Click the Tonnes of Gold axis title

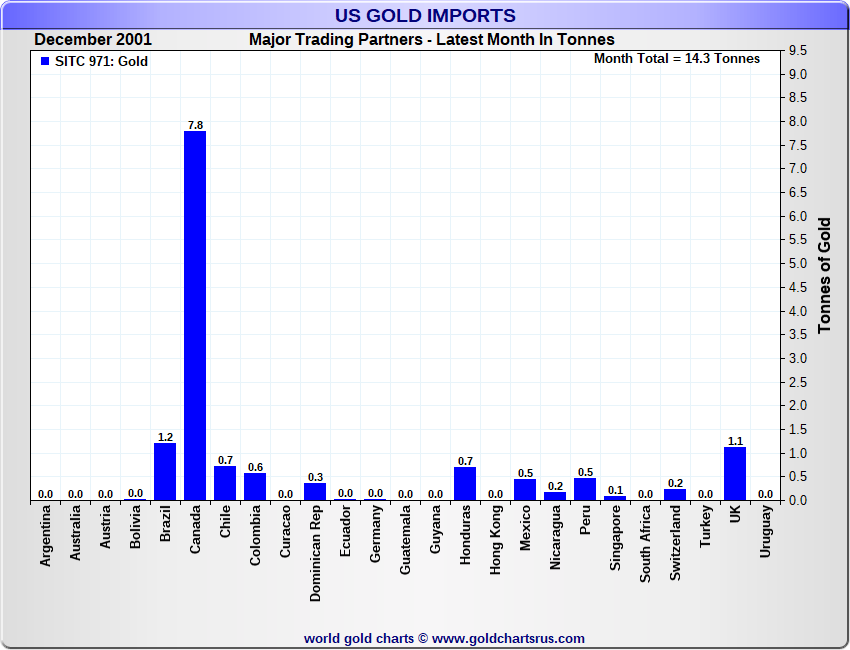(824, 274)
